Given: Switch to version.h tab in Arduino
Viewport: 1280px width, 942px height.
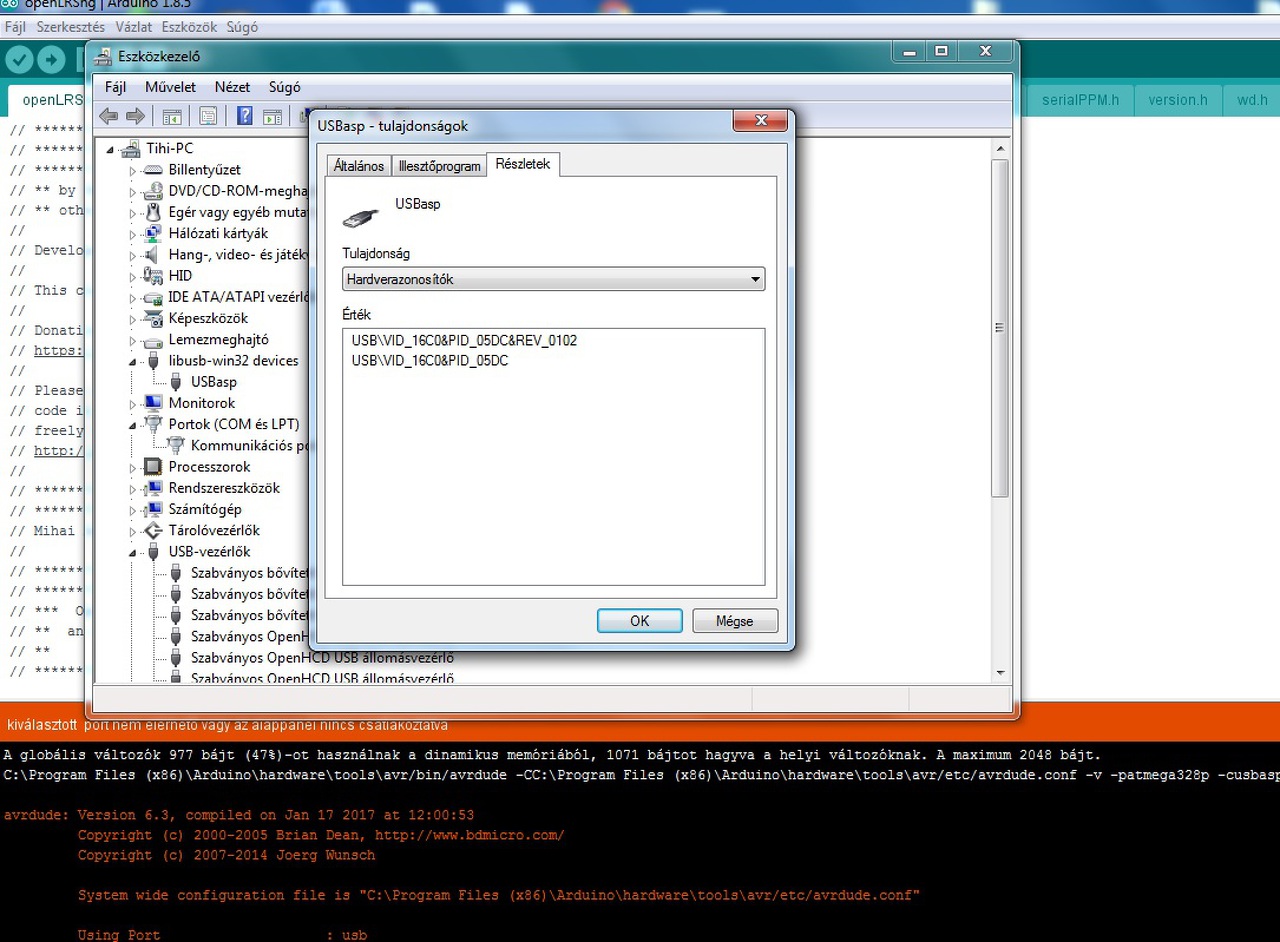Looking at the screenshot, I should tap(1177, 100).
